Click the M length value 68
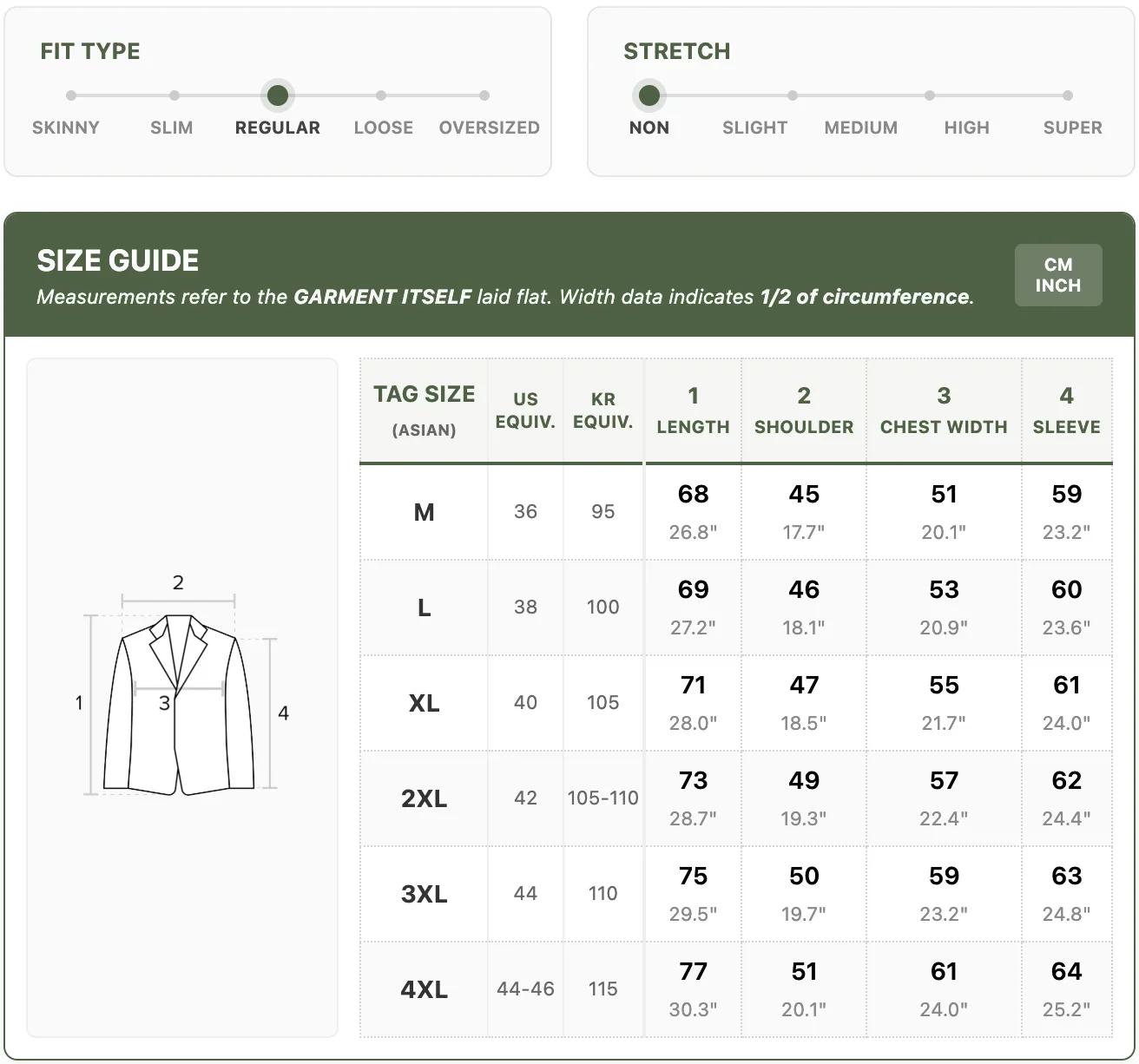The width and height of the screenshot is (1139, 1064). pos(693,494)
